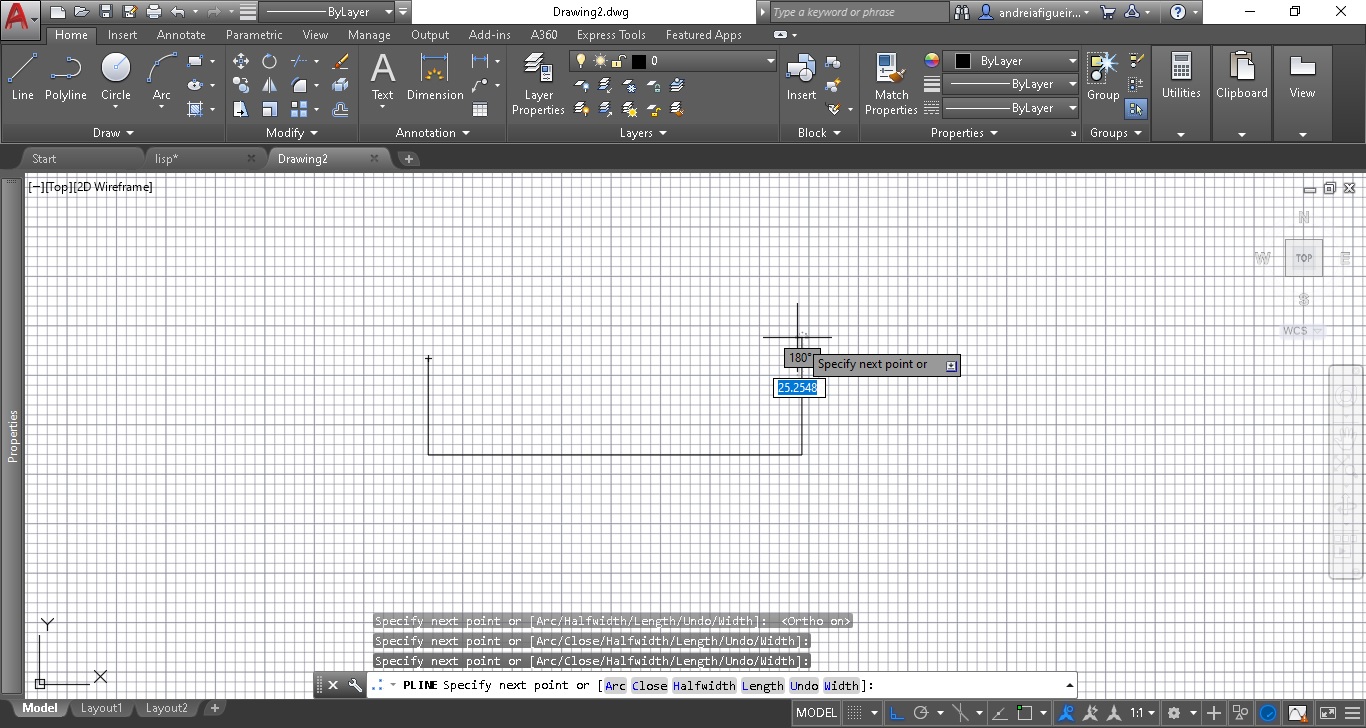Open Layer Properties manager

click(x=538, y=84)
